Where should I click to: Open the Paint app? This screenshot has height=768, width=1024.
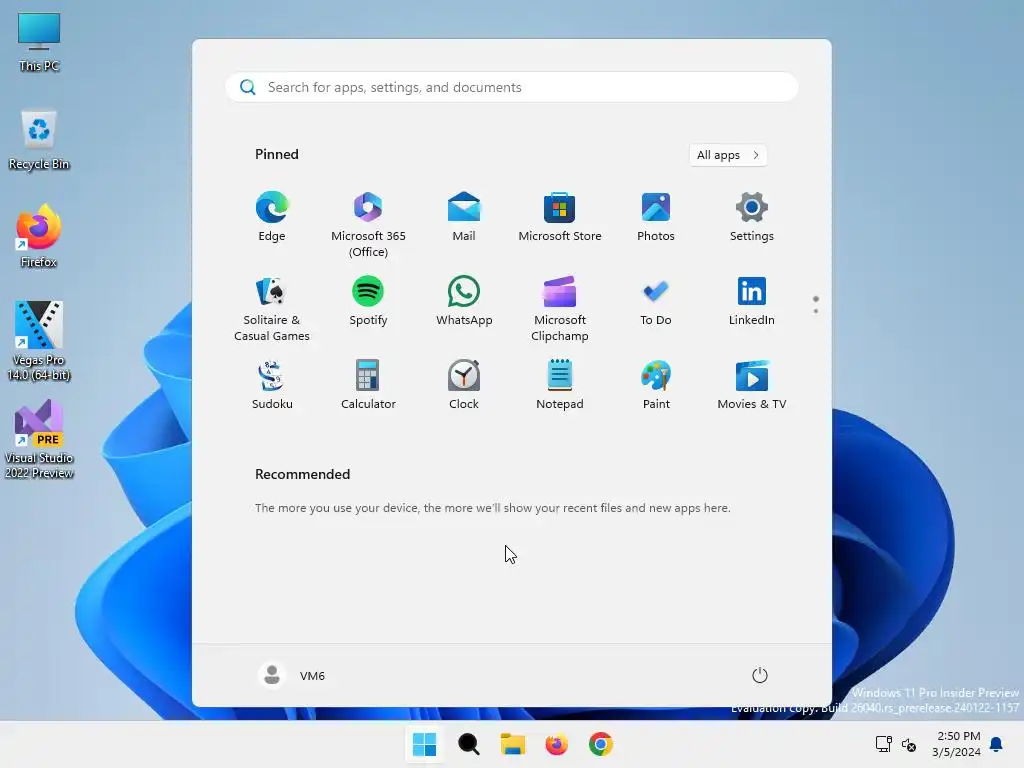click(x=656, y=386)
